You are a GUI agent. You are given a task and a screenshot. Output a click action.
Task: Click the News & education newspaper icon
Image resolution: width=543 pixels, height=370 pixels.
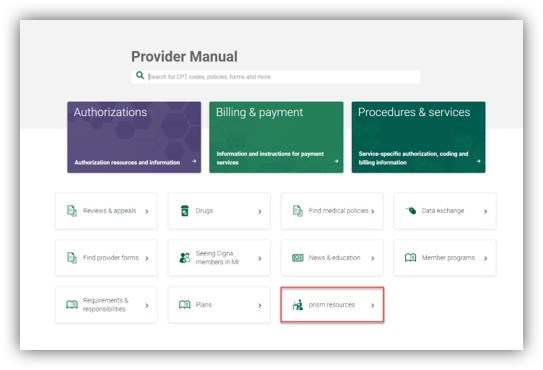pyautogui.click(x=298, y=258)
